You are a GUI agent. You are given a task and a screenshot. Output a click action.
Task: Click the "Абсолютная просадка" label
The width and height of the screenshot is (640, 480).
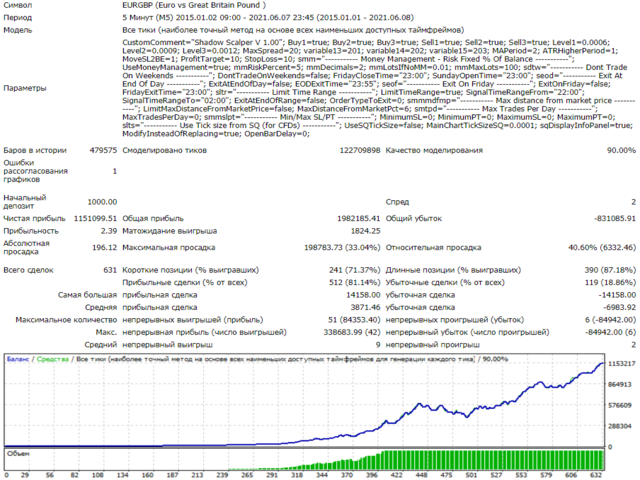point(27,247)
